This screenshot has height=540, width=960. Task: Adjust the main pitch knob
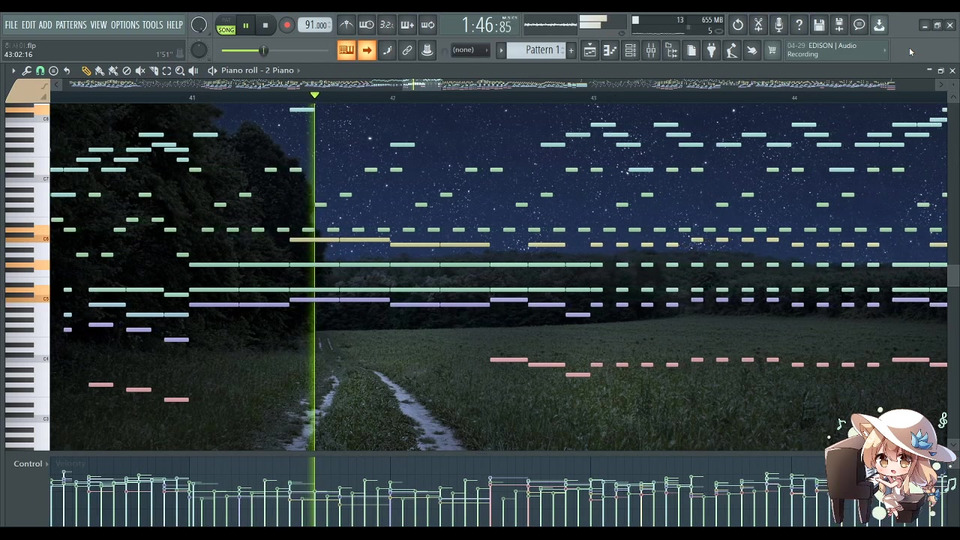(198, 50)
